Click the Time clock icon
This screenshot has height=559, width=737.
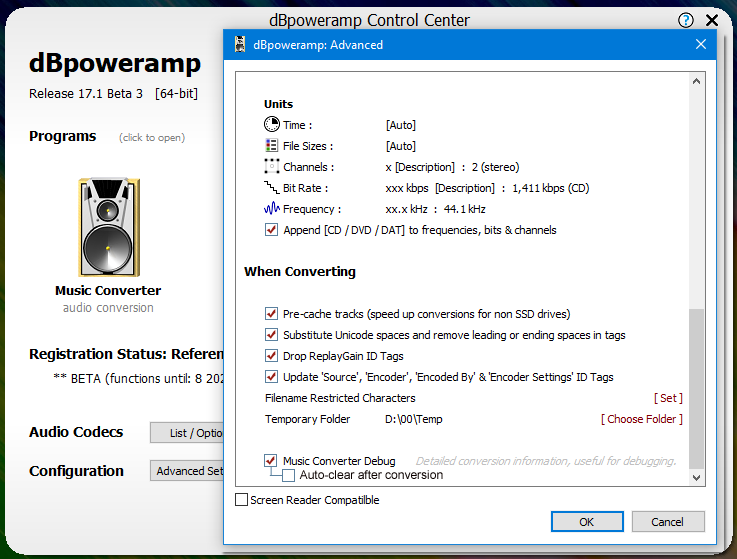point(271,125)
